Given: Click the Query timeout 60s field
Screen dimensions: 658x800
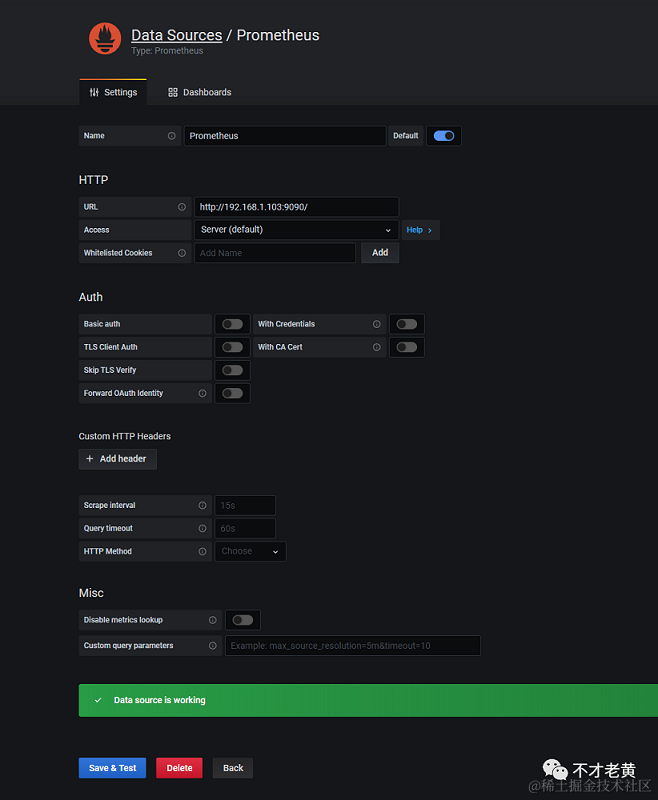Looking at the screenshot, I should [245, 529].
